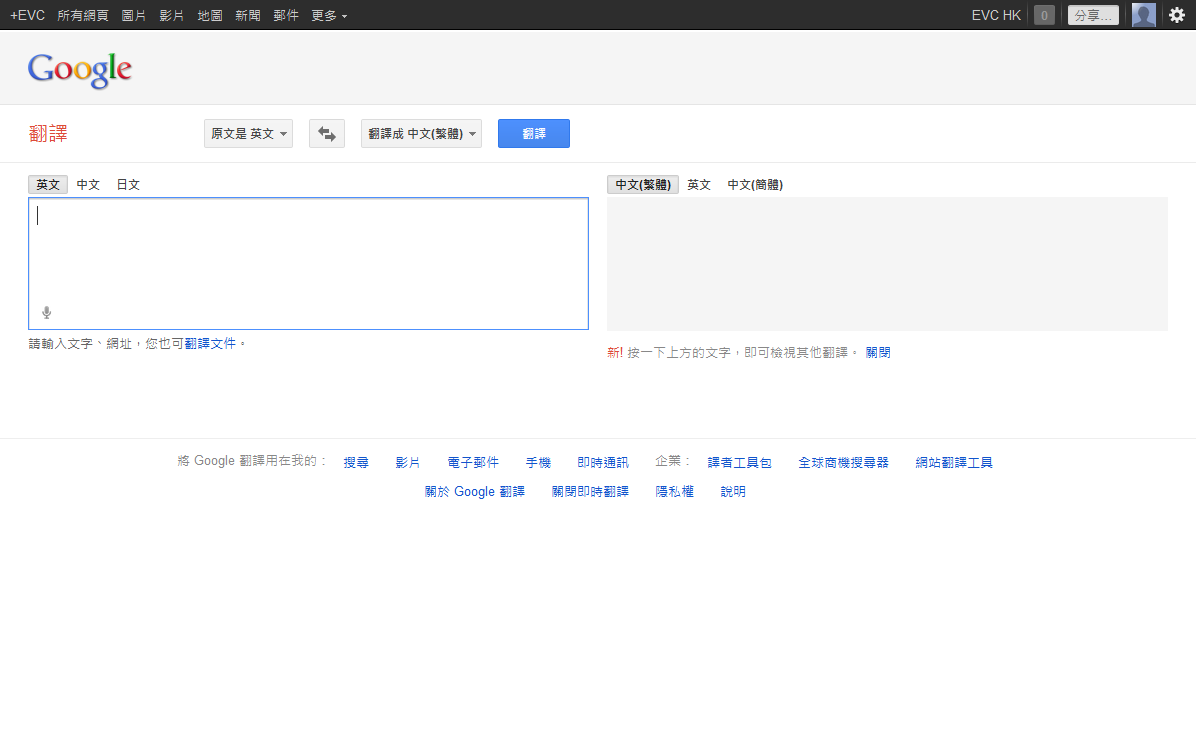Click the 關閉即時翻譯 link
Image resolution: width=1196 pixels, height=743 pixels.
pyautogui.click(x=590, y=492)
